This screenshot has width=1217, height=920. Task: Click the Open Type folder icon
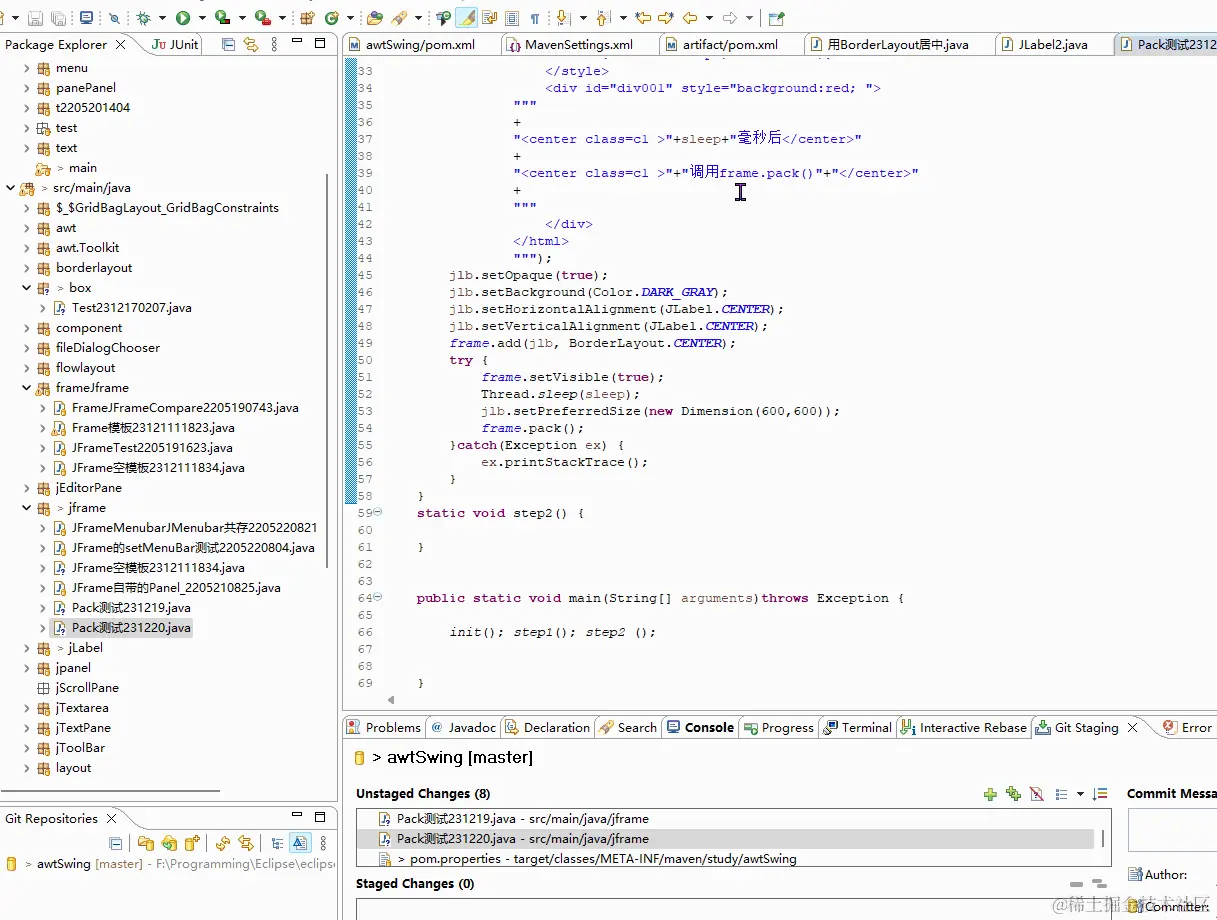pos(375,18)
